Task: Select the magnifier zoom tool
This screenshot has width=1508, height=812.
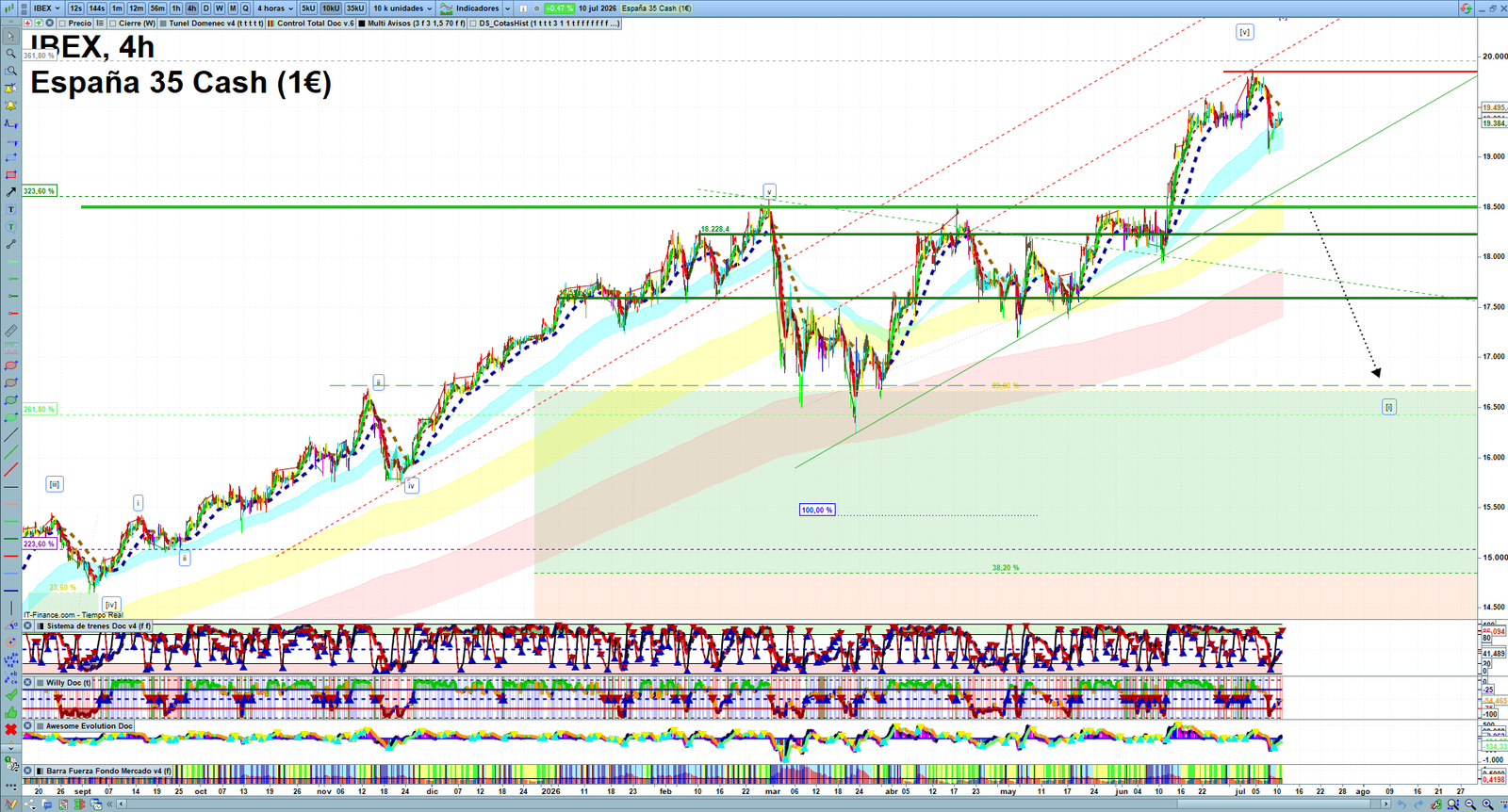Action: tap(11, 54)
